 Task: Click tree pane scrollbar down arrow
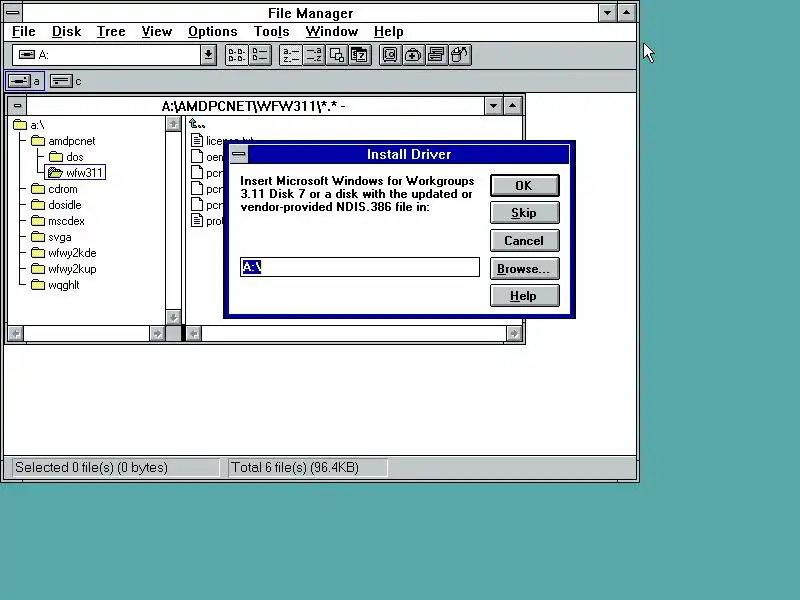(x=173, y=317)
